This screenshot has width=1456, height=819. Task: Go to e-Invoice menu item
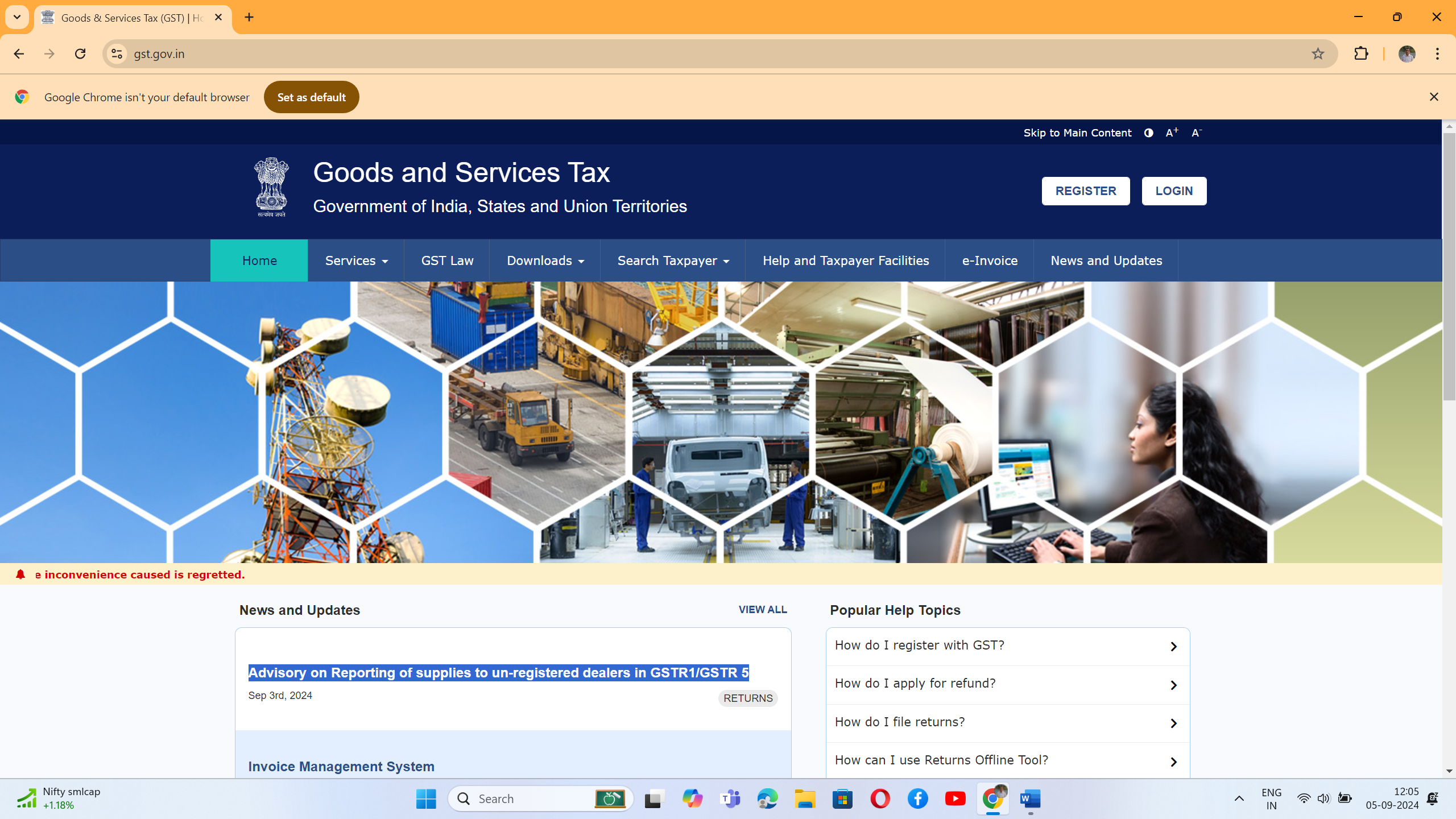click(990, 260)
